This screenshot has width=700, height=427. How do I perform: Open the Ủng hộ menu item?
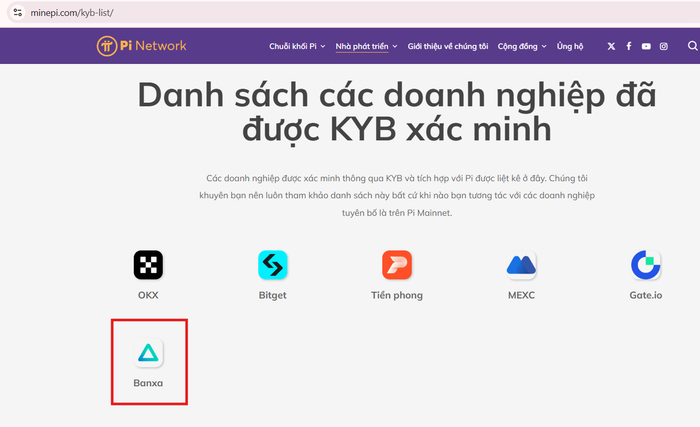(570, 46)
